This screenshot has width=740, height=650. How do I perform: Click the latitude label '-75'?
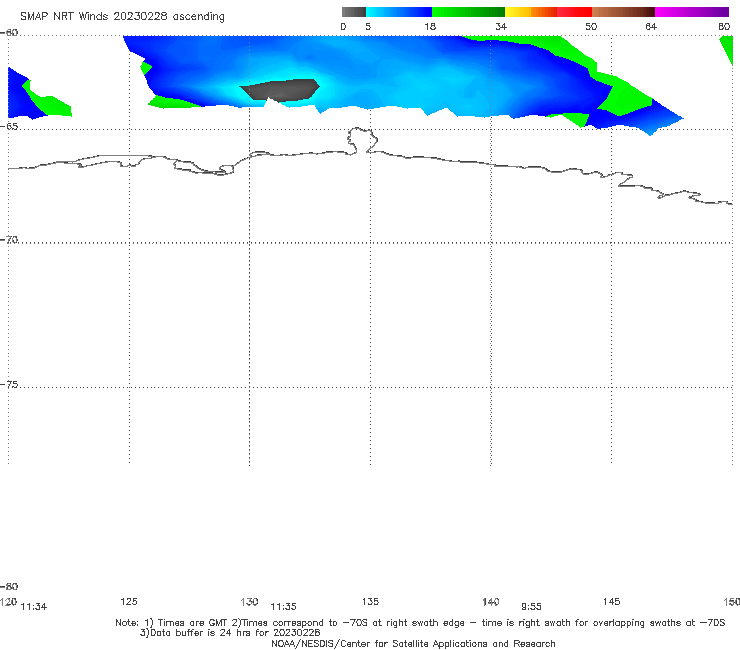coord(9,385)
